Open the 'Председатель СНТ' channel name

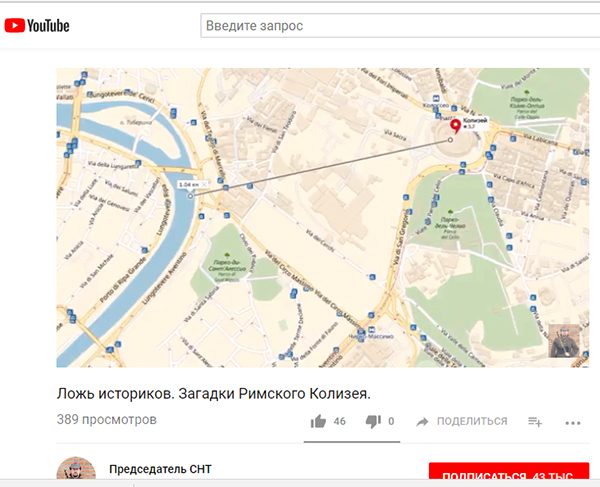(160, 469)
